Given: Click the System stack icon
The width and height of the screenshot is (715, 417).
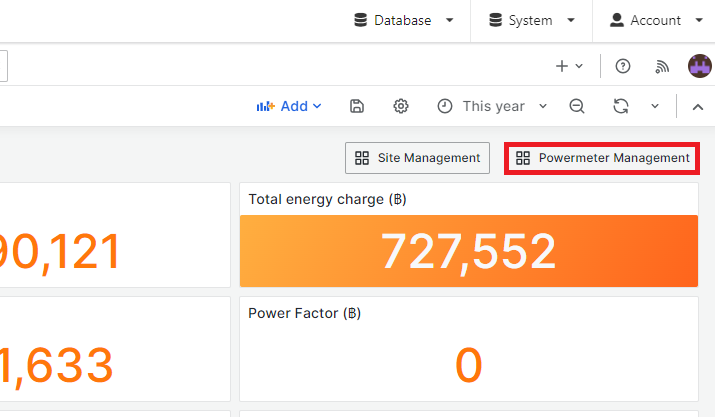Looking at the screenshot, I should coord(496,21).
